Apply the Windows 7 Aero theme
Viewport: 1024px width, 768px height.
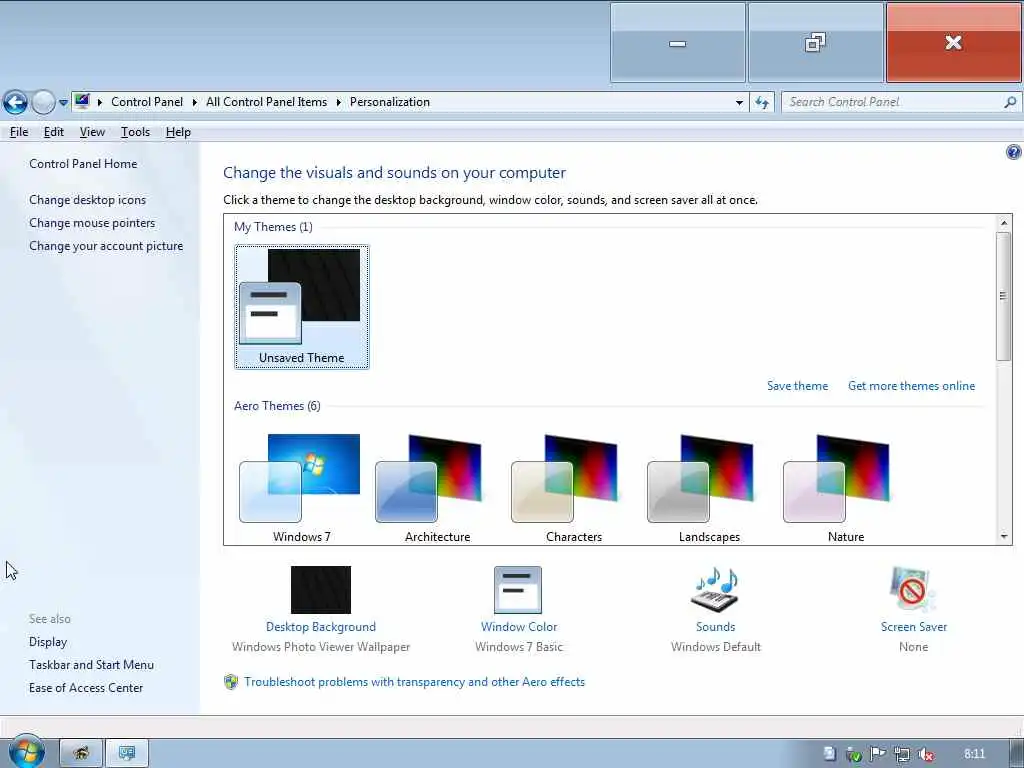[x=301, y=488]
